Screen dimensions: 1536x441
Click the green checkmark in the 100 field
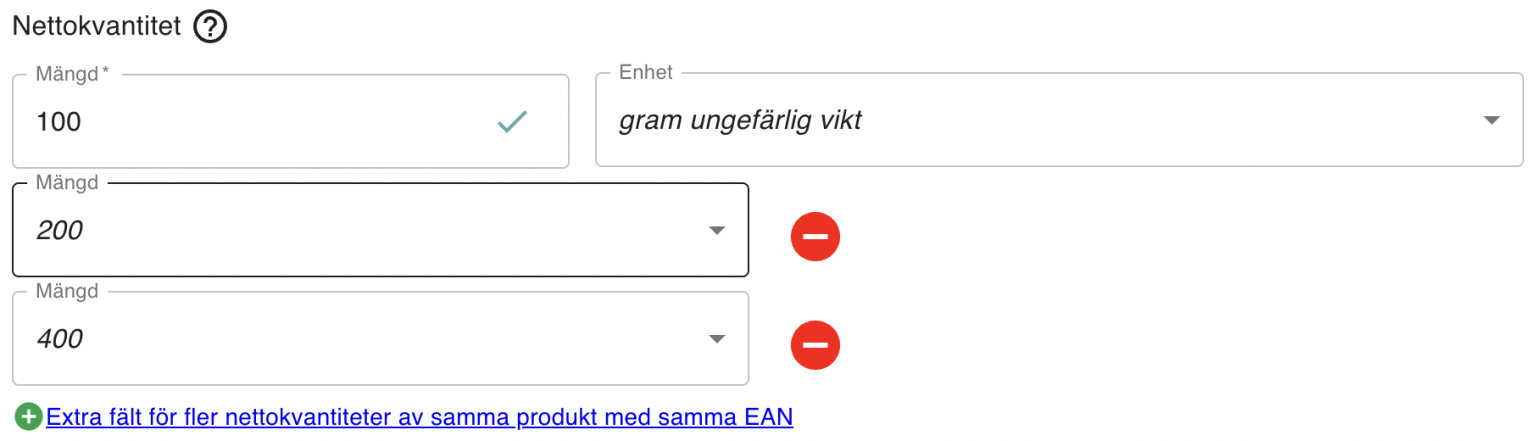pyautogui.click(x=512, y=122)
